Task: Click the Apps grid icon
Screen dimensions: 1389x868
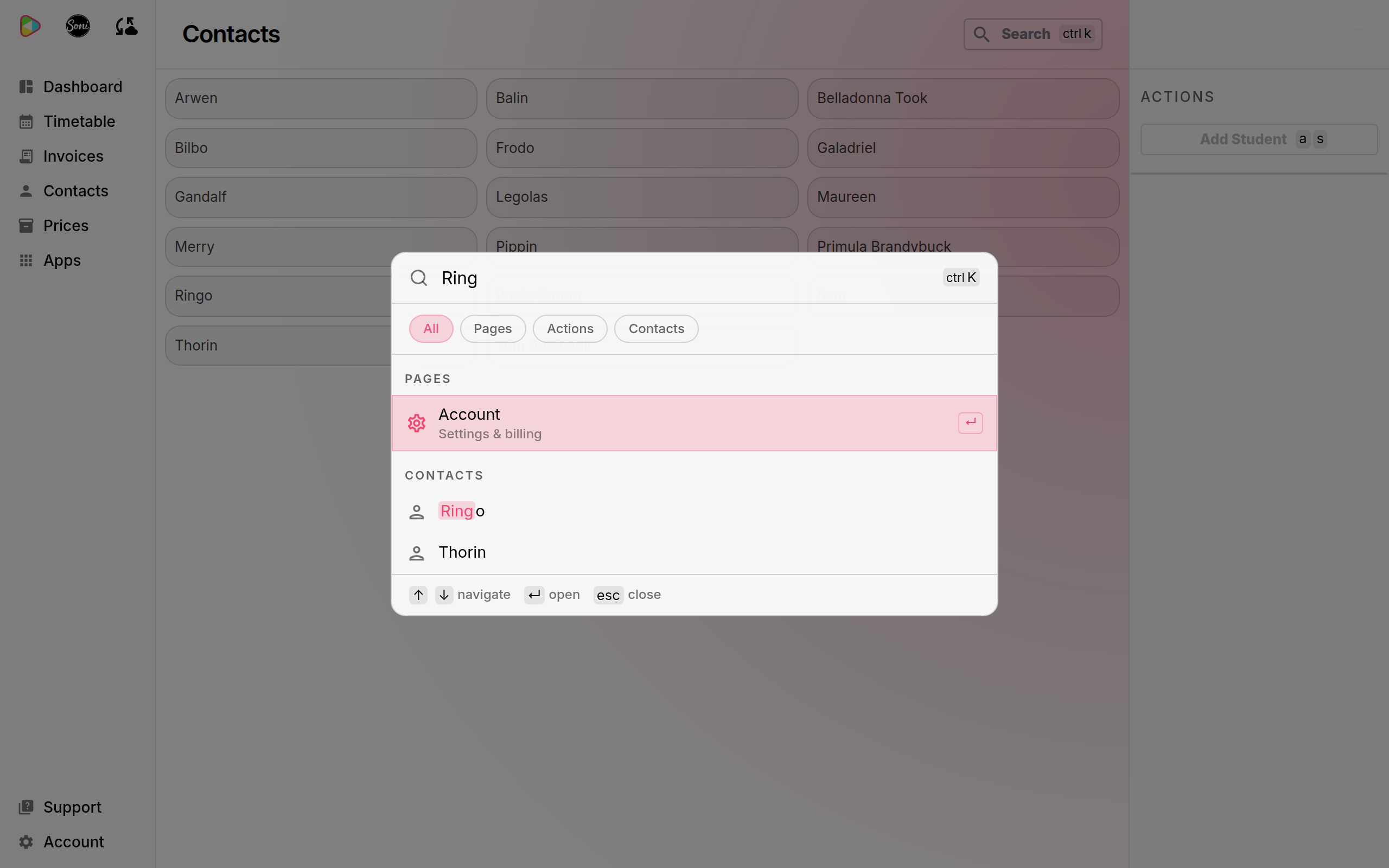Action: pyautogui.click(x=26, y=260)
